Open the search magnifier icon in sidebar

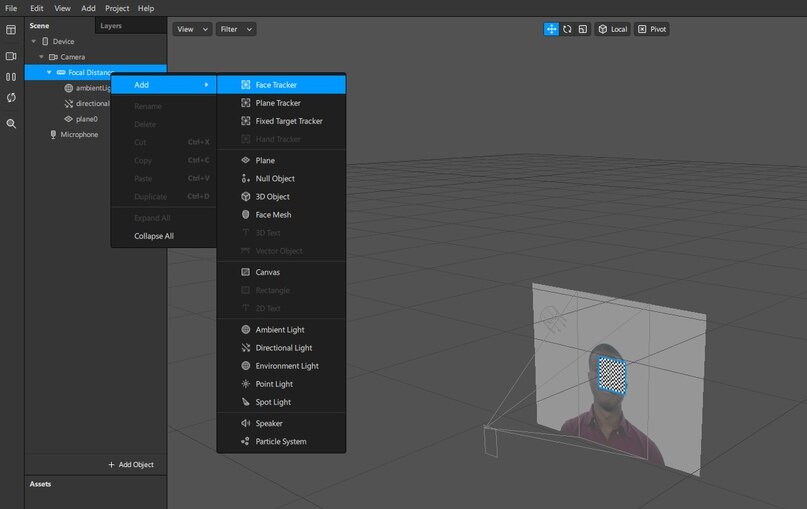pos(11,124)
